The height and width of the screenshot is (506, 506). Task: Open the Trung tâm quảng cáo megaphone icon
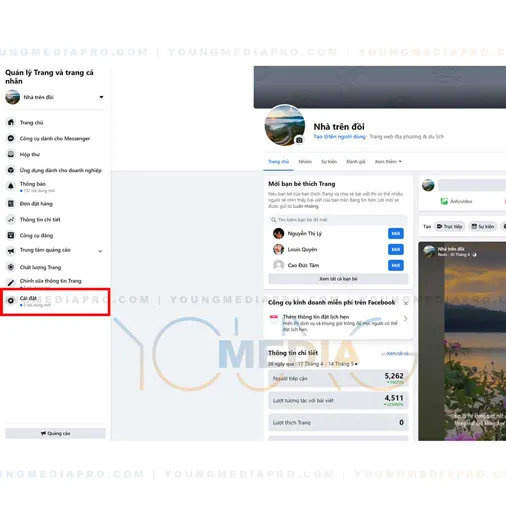[x=11, y=251]
